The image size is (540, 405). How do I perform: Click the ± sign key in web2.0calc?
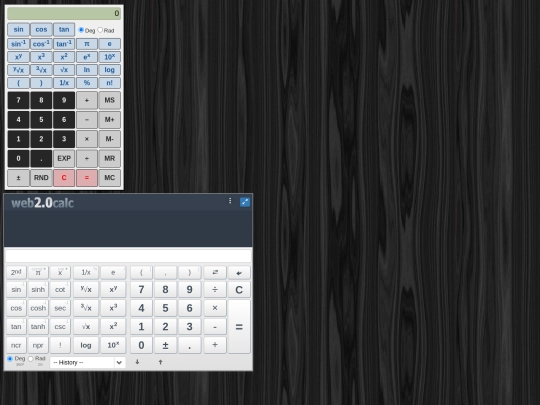[165, 345]
